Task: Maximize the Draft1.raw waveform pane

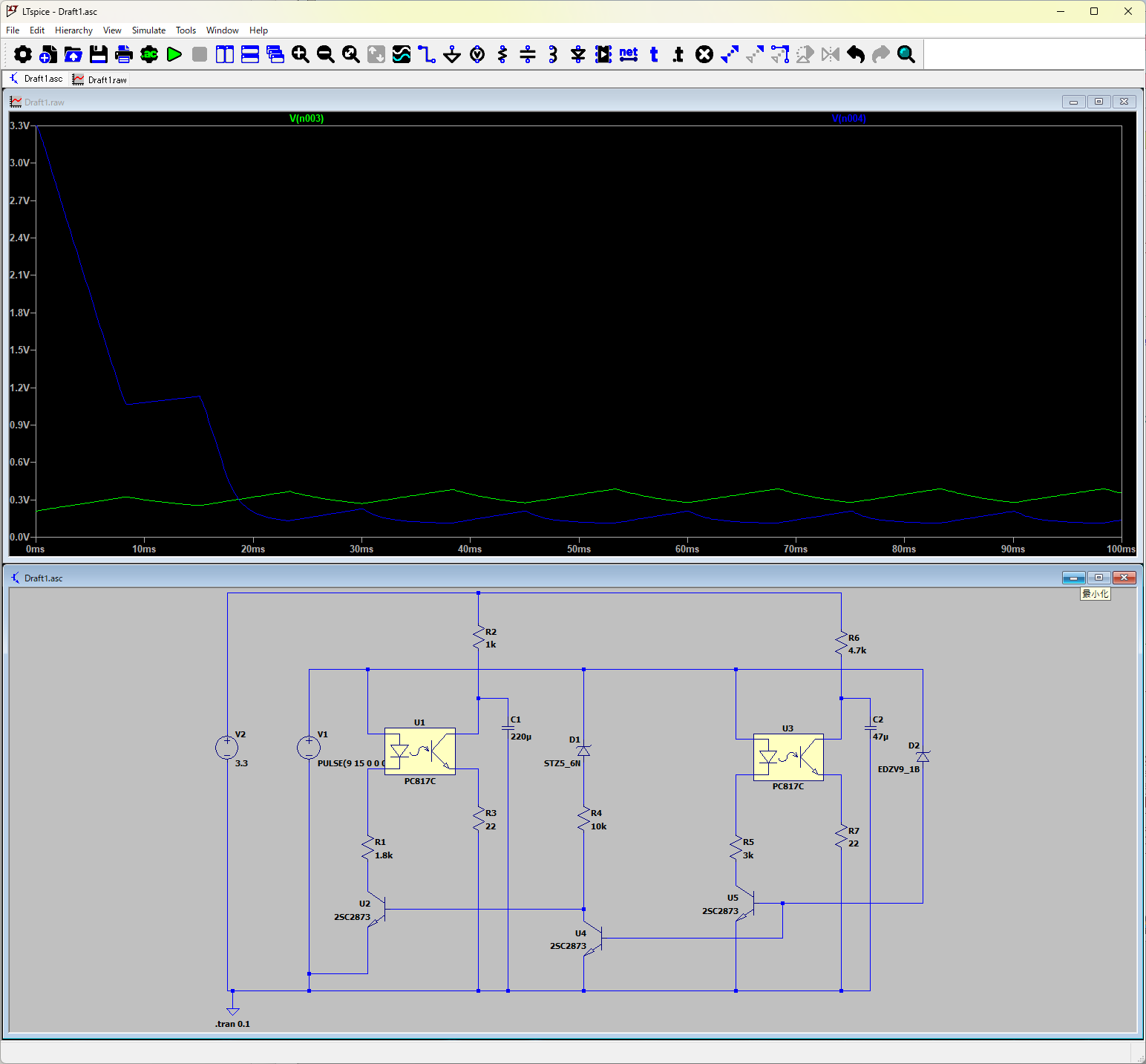Action: (x=1099, y=102)
